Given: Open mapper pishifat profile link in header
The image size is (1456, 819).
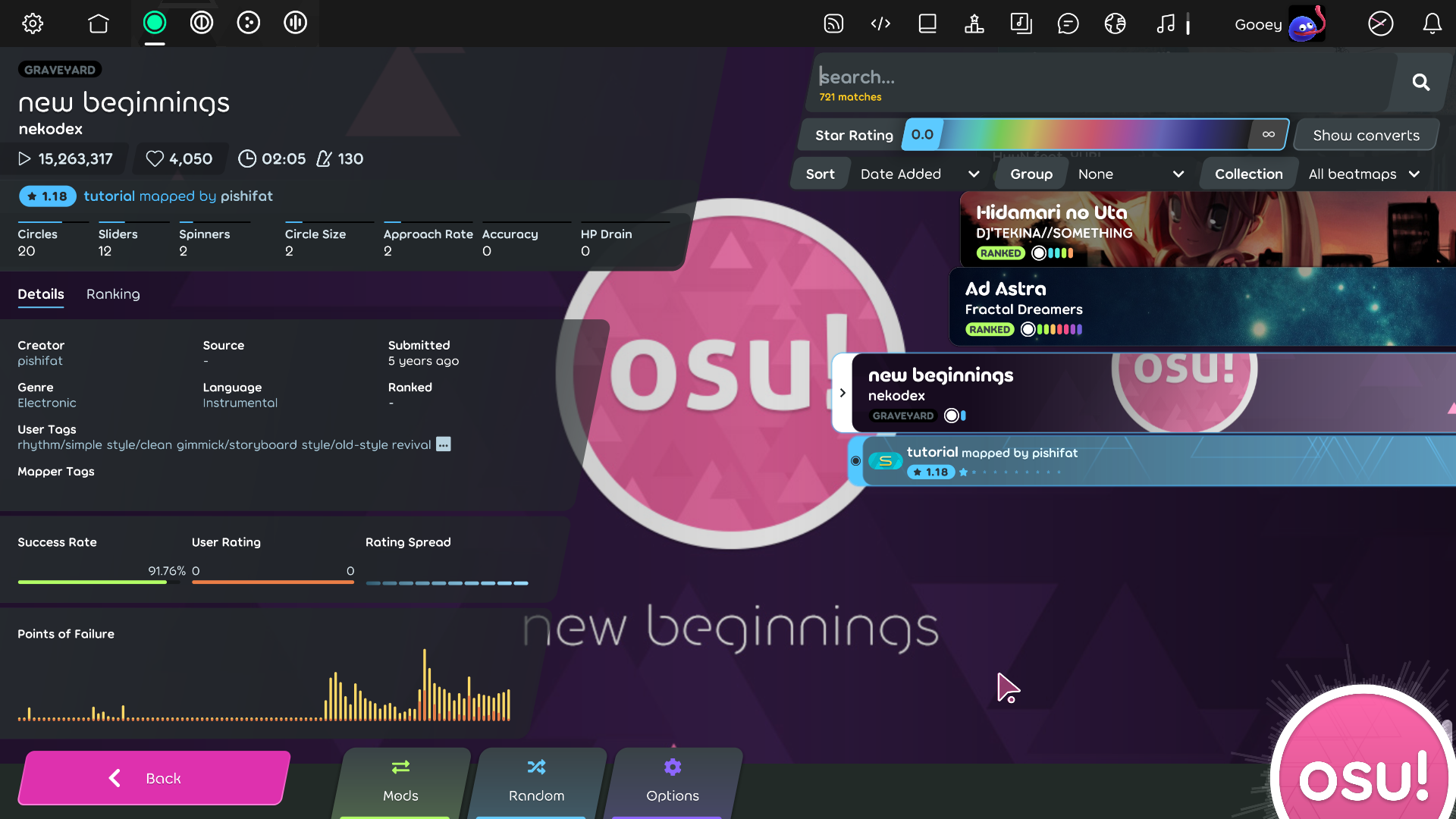Looking at the screenshot, I should (x=246, y=196).
